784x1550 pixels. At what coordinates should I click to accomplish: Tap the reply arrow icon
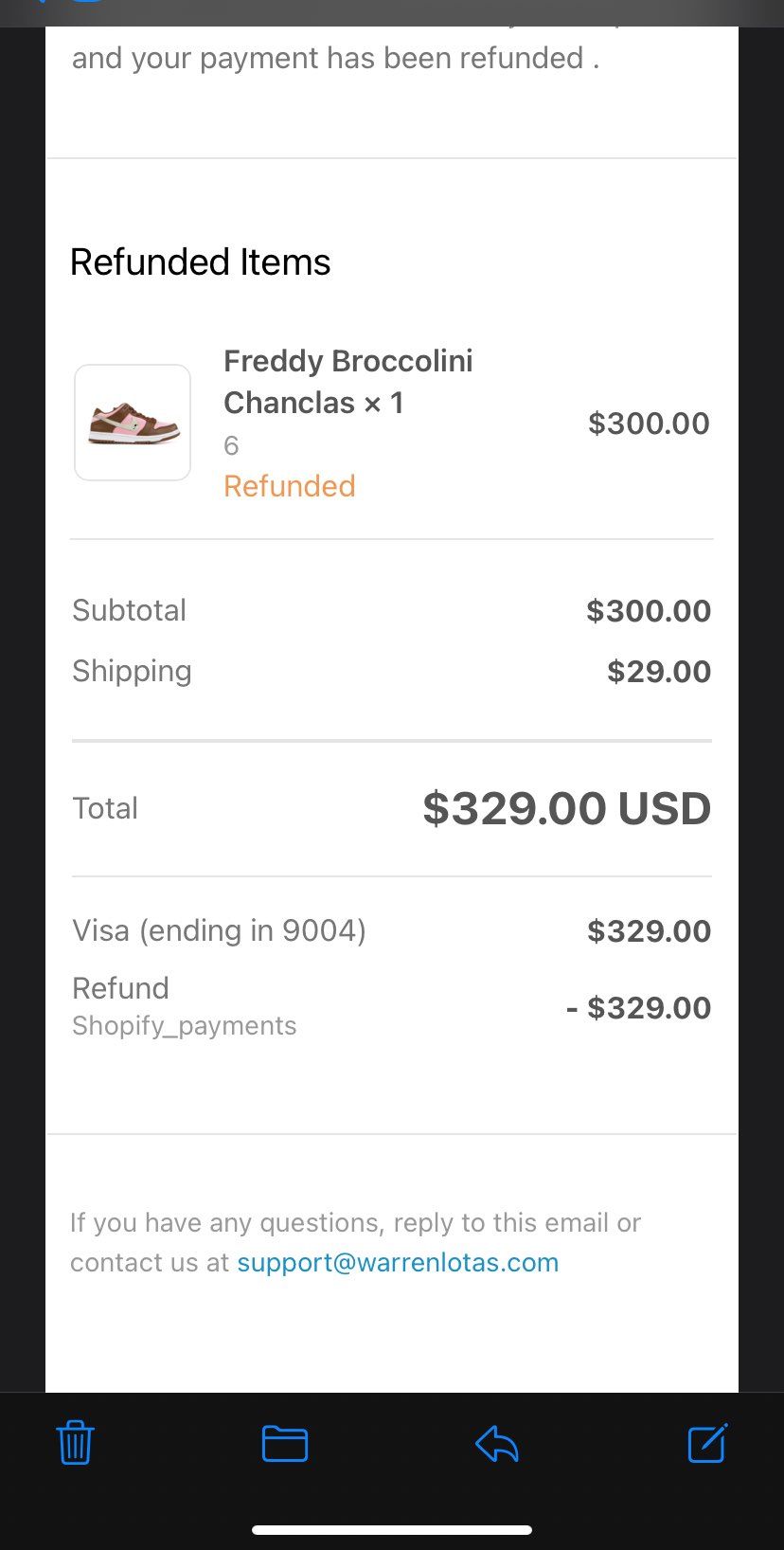tap(497, 1444)
